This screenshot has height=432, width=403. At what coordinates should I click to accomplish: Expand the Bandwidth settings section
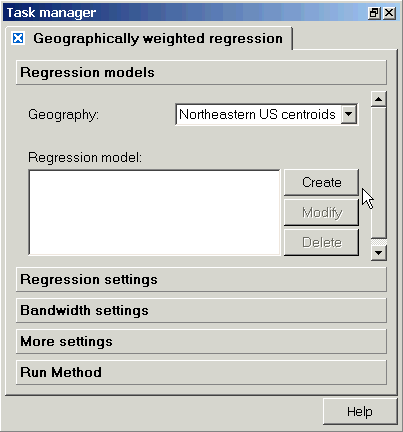click(201, 310)
